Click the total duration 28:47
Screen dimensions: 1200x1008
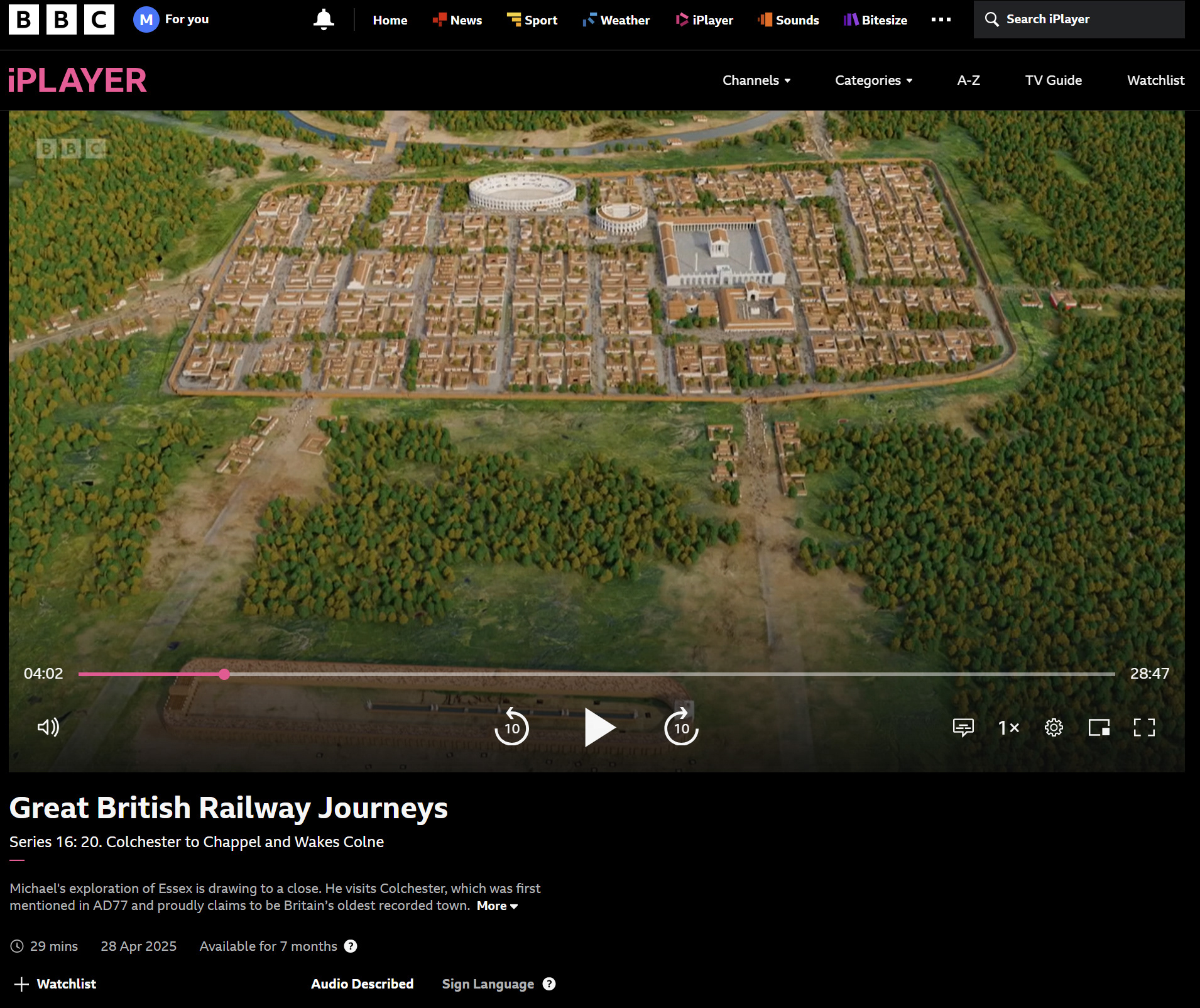tap(1150, 674)
